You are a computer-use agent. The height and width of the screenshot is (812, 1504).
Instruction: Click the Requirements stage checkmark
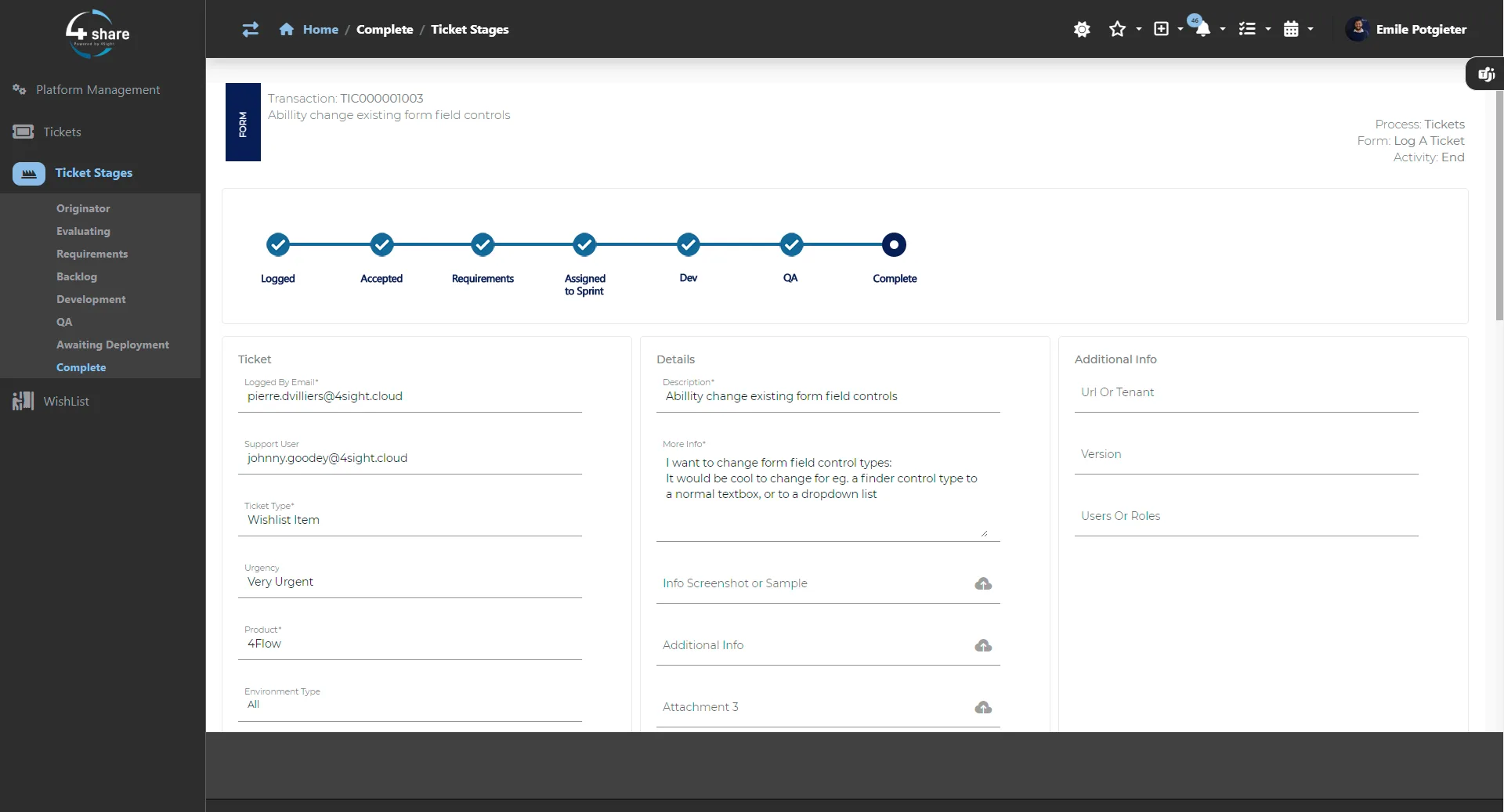click(x=483, y=245)
